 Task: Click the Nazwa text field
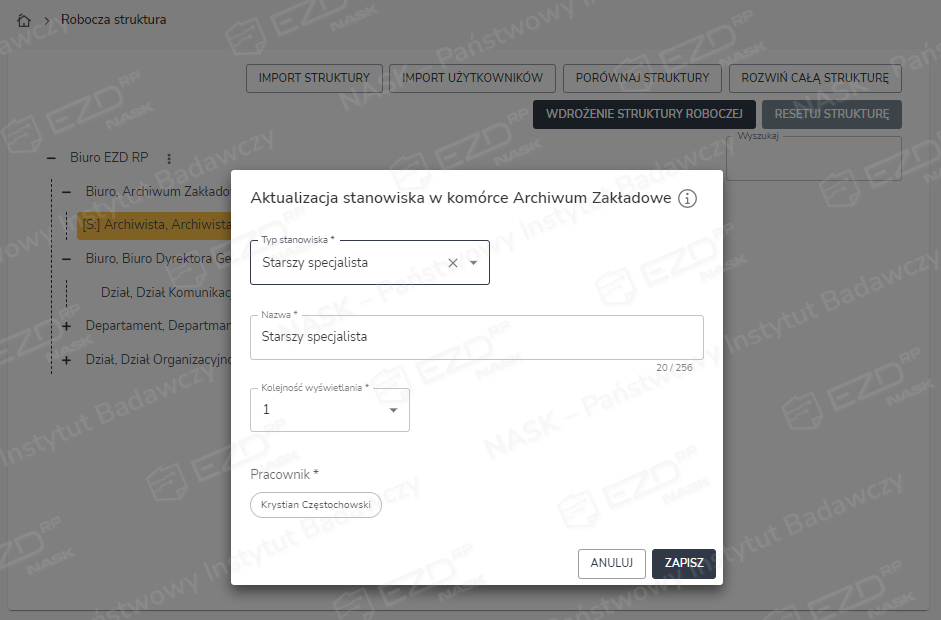[476, 338]
